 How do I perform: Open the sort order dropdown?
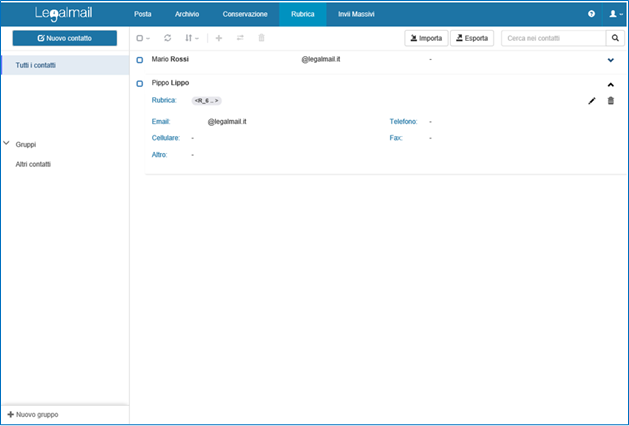click(x=190, y=38)
